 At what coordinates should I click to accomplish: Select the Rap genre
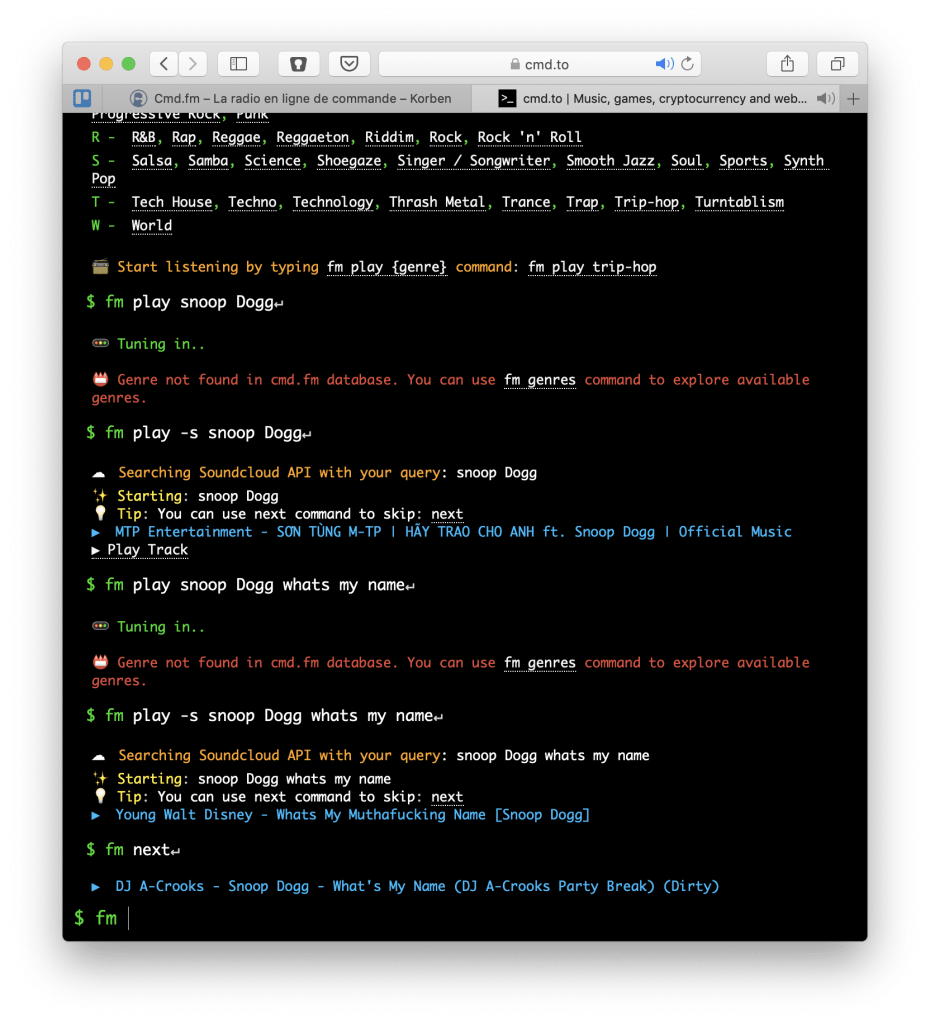click(x=184, y=137)
